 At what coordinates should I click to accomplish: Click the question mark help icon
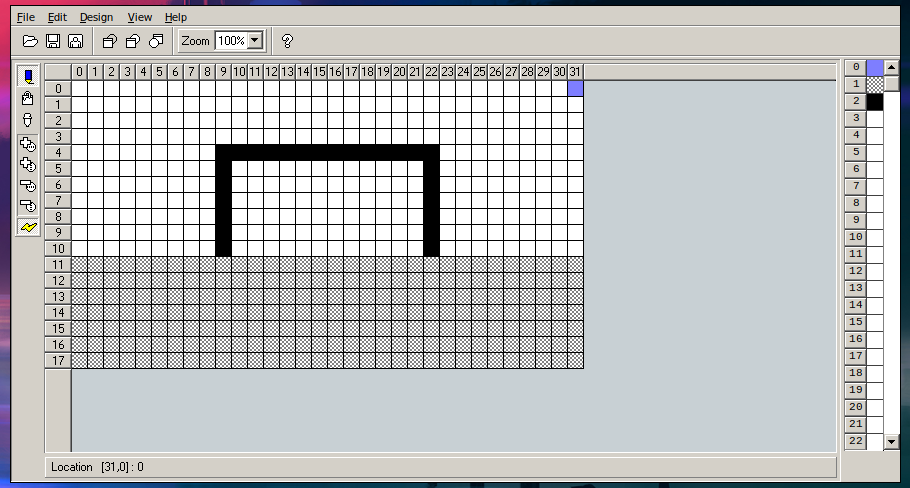(287, 41)
